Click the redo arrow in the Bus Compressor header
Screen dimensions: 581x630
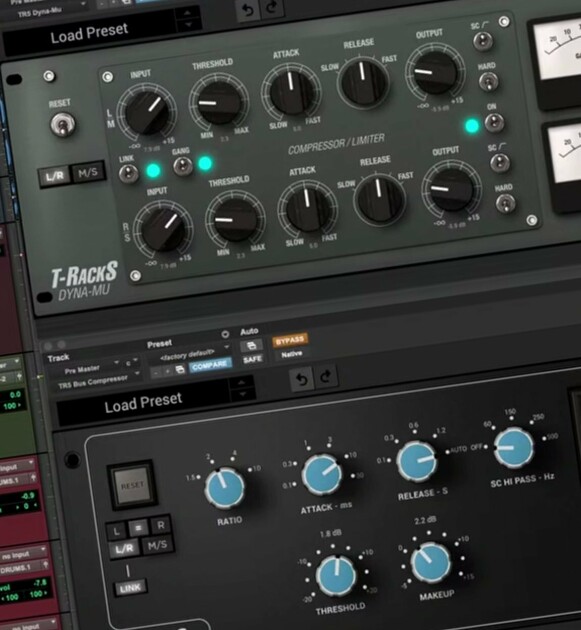click(325, 376)
